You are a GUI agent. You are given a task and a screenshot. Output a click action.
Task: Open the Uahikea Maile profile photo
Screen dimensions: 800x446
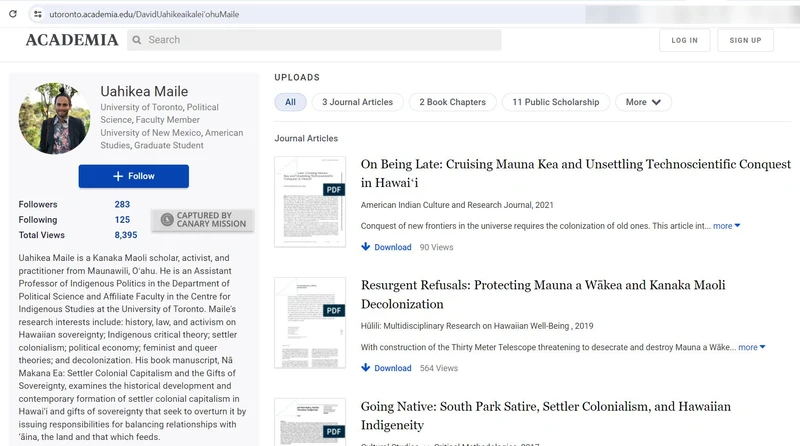click(55, 118)
